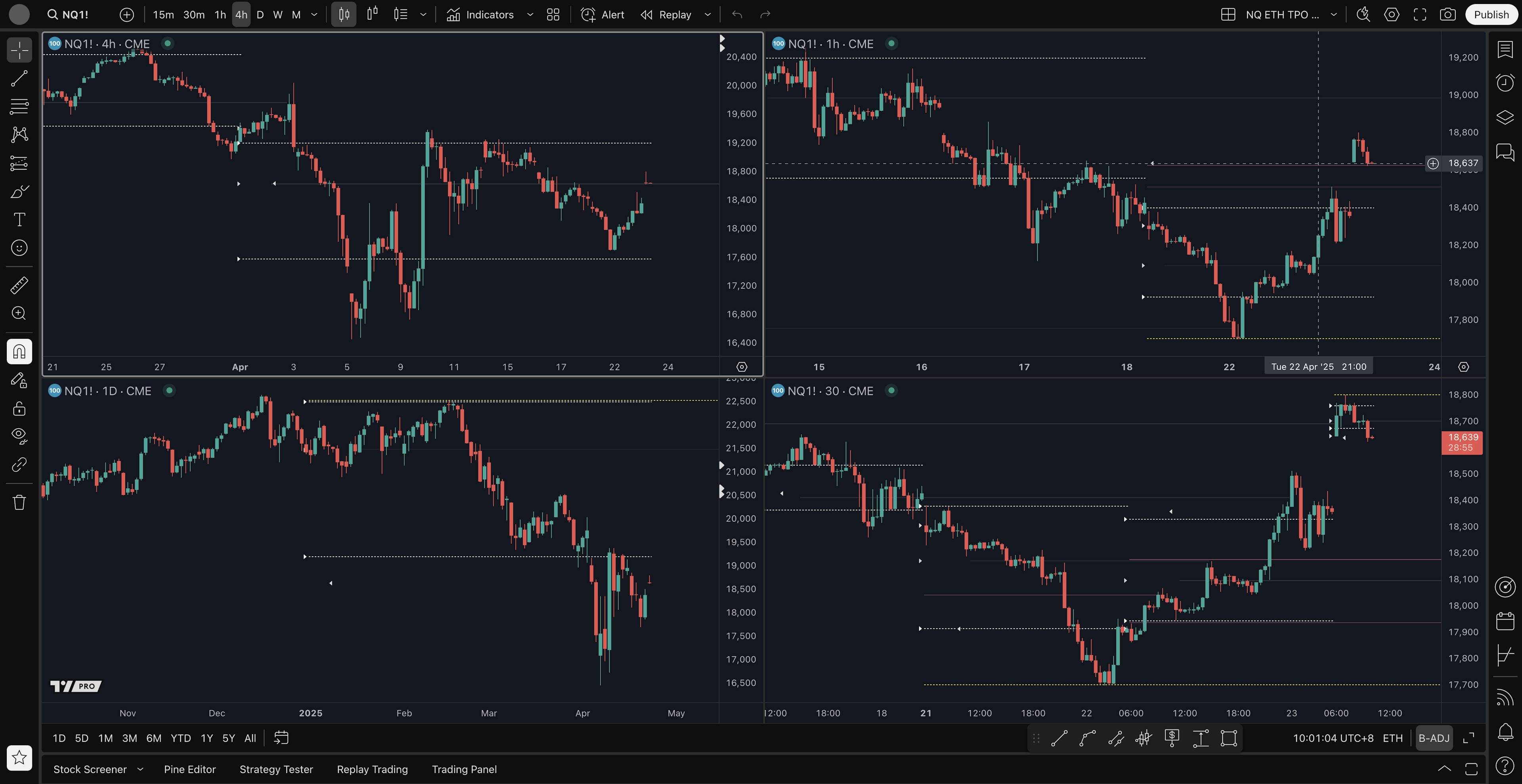The width and height of the screenshot is (1522, 784).
Task: Open the NQ ETH TPO layout dropdown
Action: 1333,15
